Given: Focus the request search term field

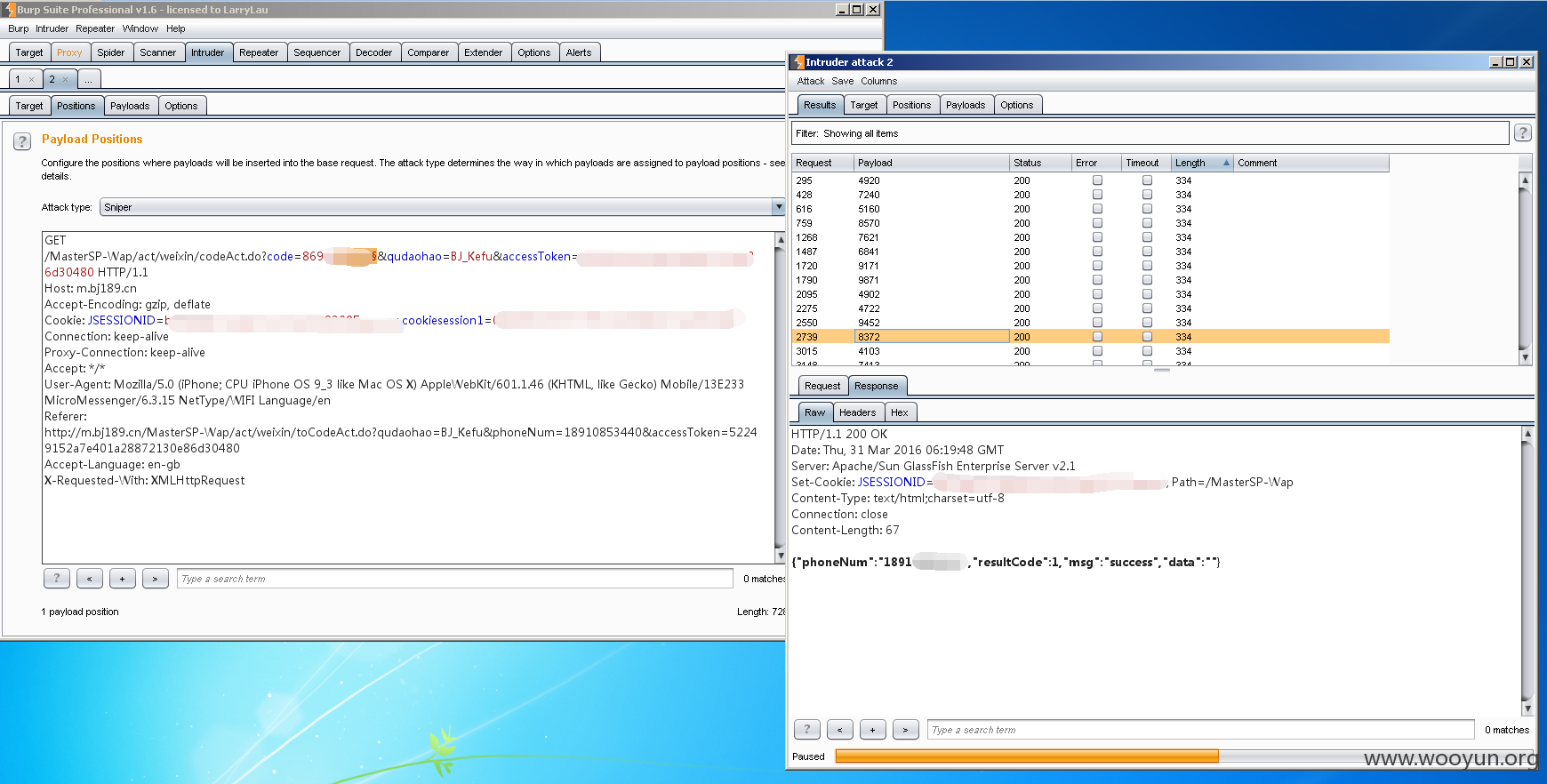Looking at the screenshot, I should [454, 579].
